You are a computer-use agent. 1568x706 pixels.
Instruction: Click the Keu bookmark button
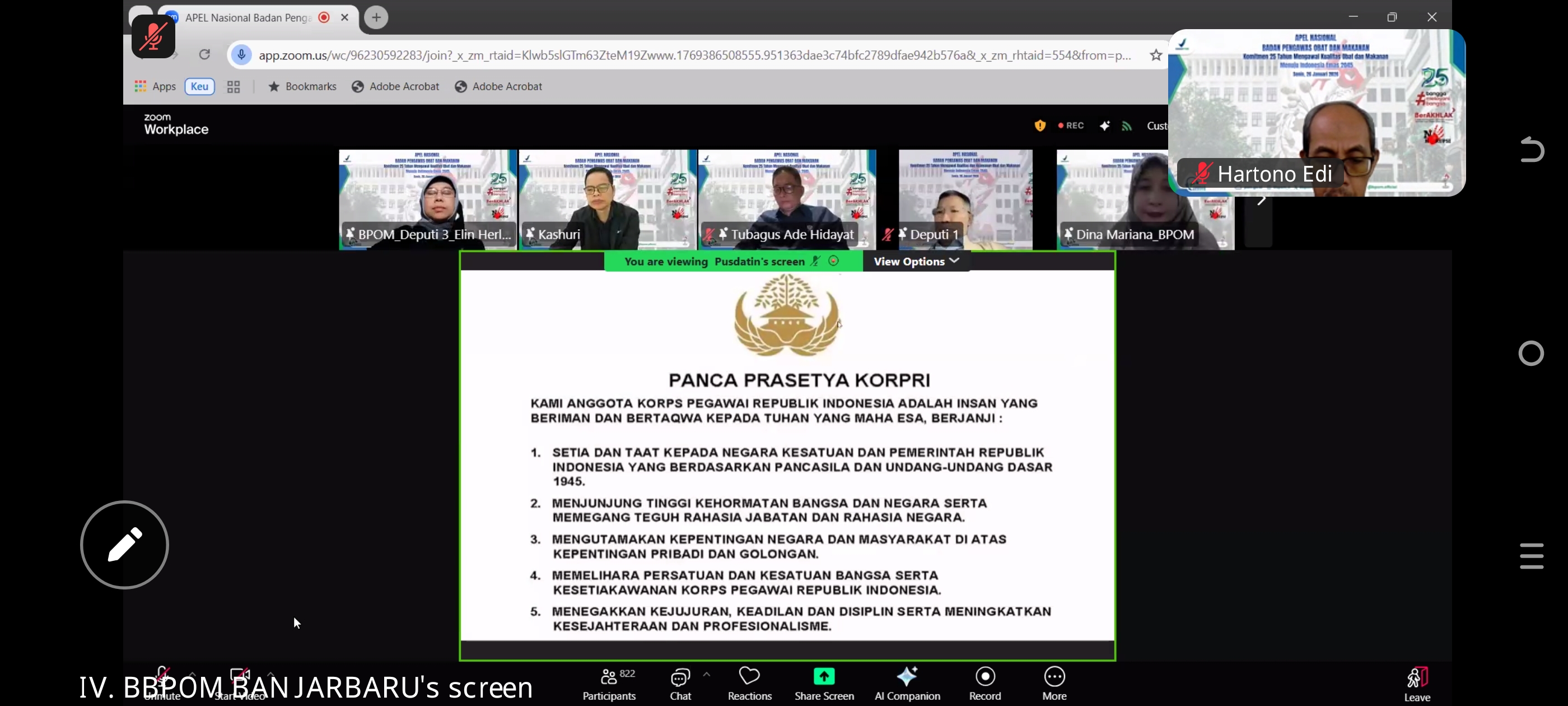click(199, 86)
